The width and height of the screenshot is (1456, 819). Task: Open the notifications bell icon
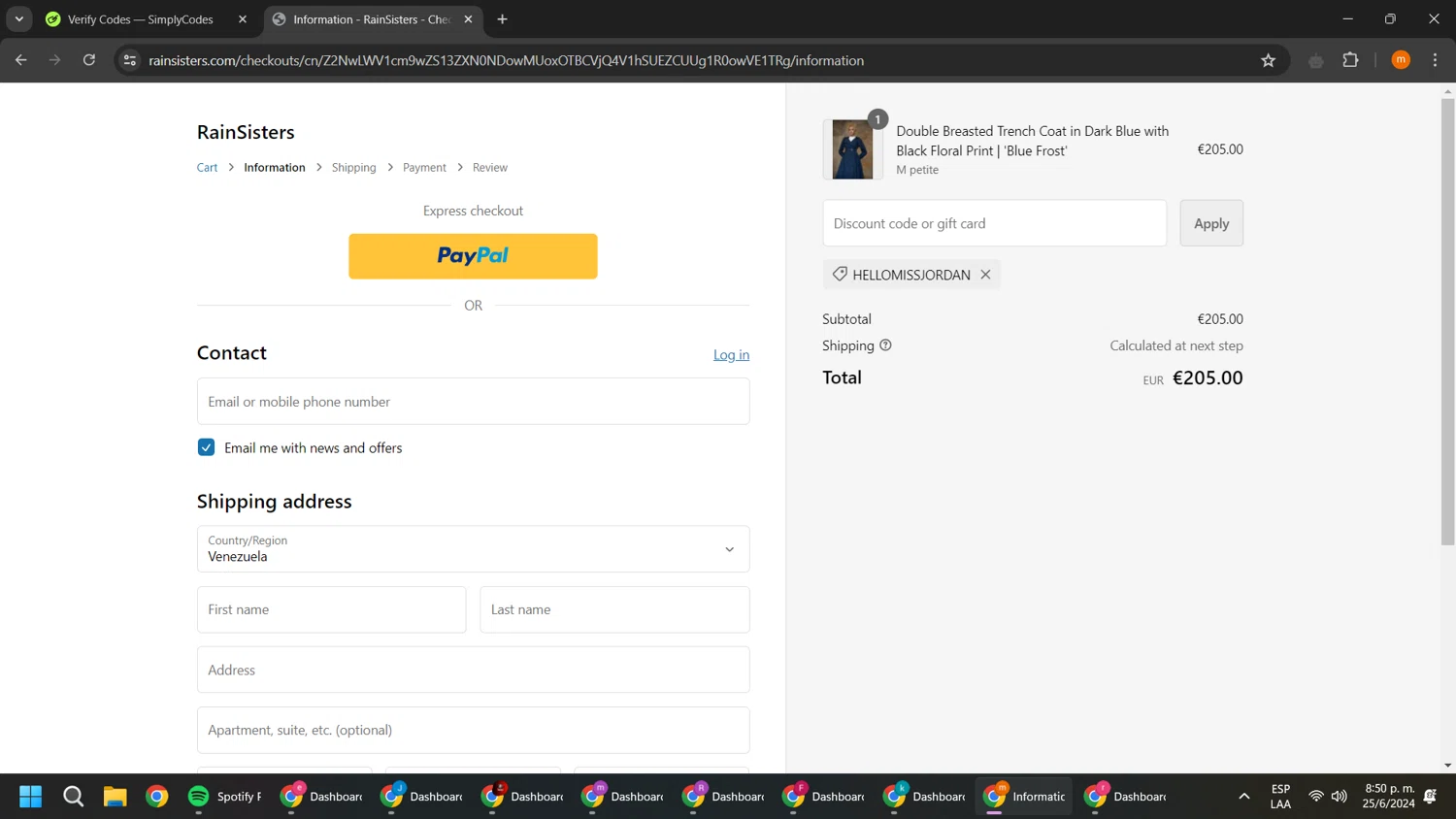point(1430,797)
